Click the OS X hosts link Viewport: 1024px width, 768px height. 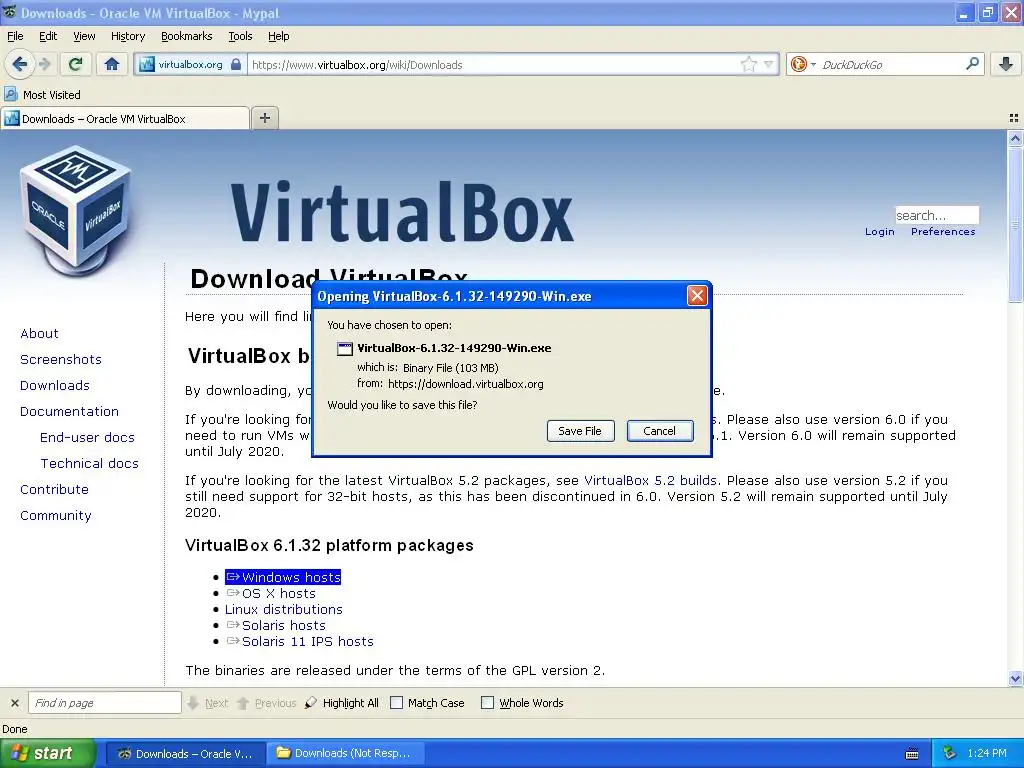pos(271,594)
